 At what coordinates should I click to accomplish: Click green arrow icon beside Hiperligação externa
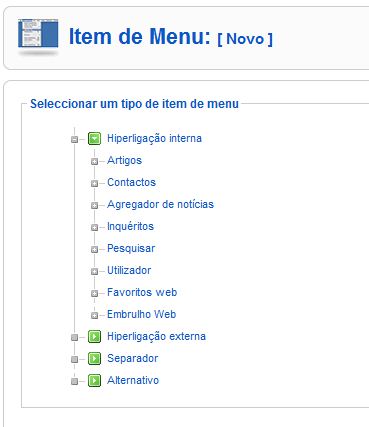94,337
